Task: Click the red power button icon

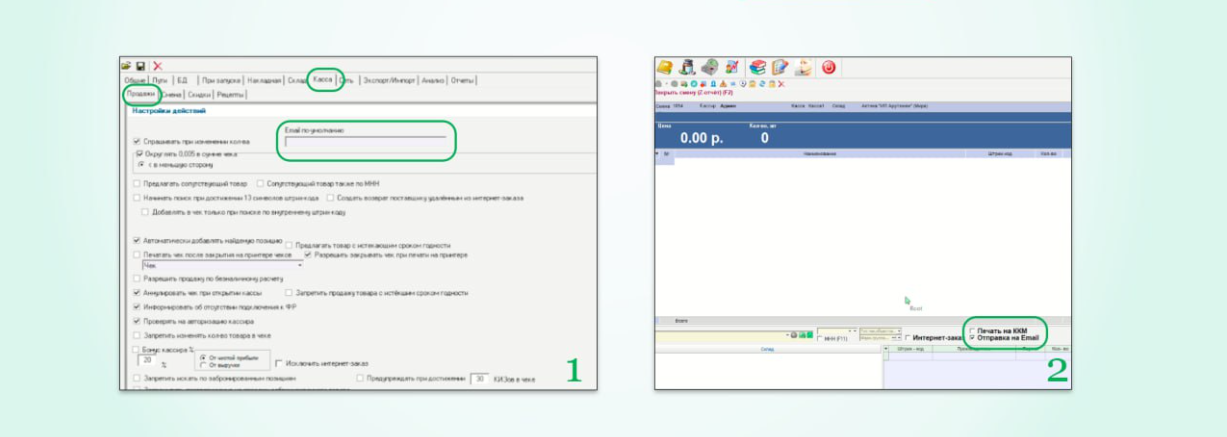Action: click(x=828, y=68)
